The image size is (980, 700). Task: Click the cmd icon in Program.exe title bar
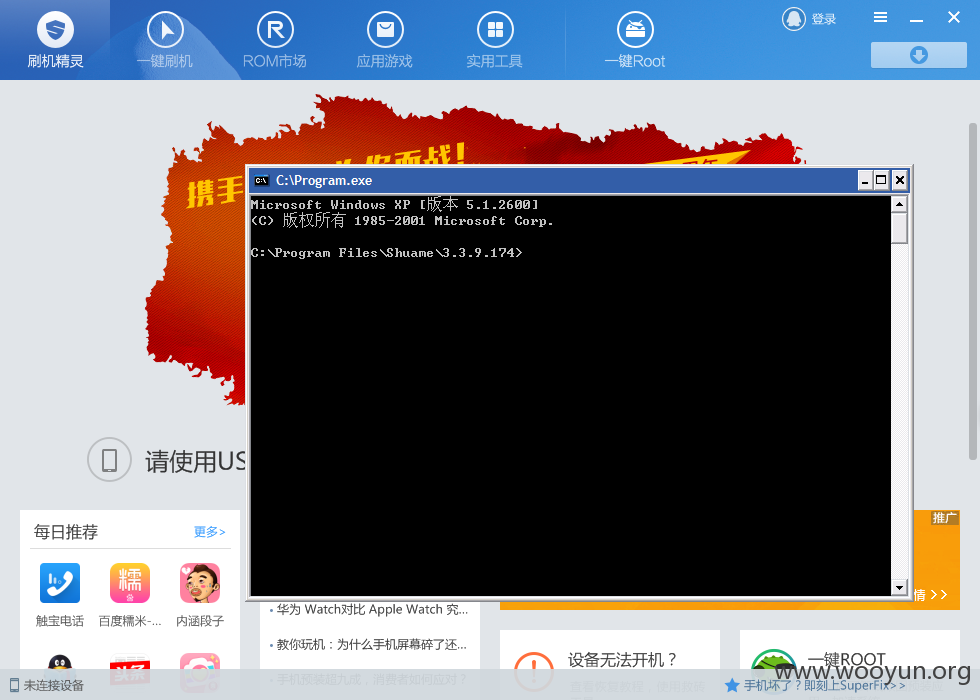click(x=261, y=181)
